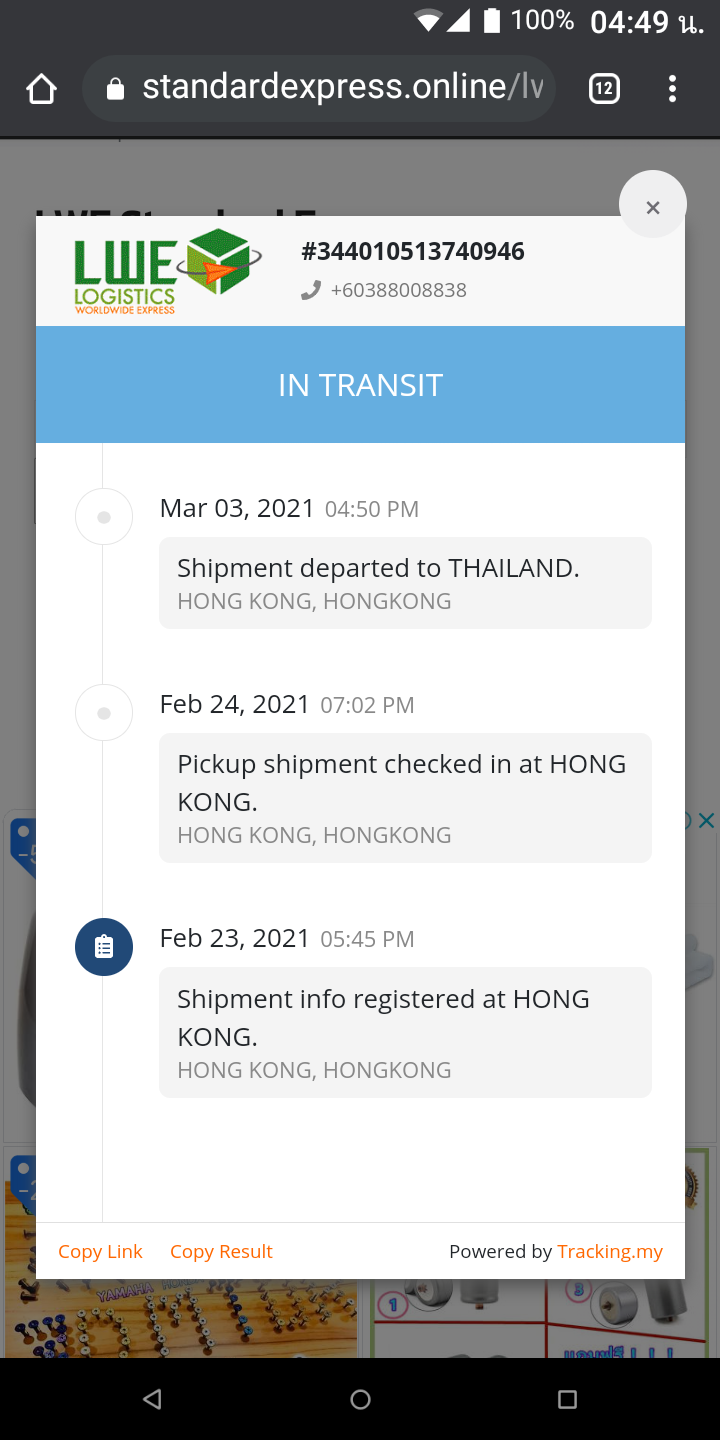Open Chrome's three-dot overflow menu

pyautogui.click(x=672, y=89)
